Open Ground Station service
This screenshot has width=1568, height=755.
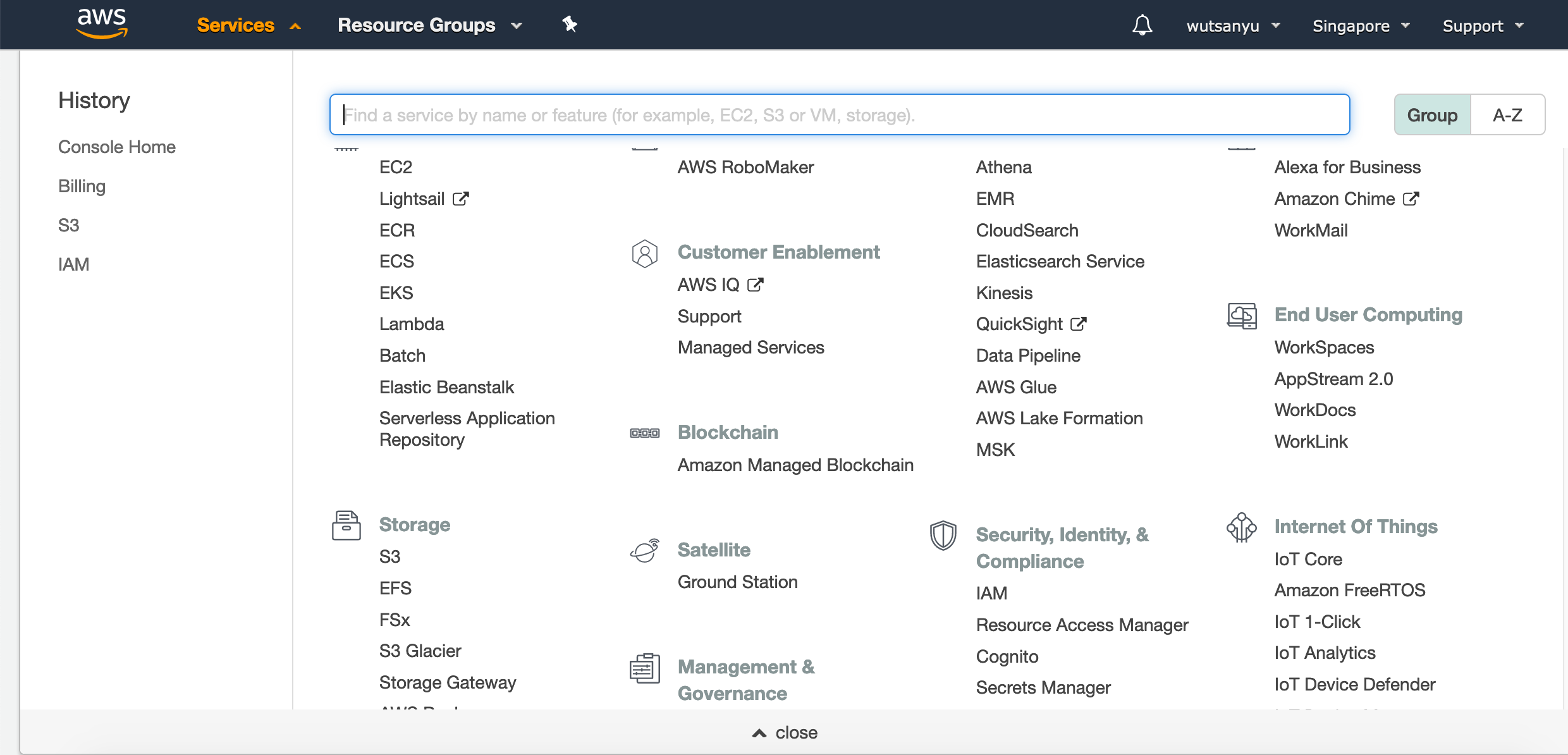click(738, 582)
